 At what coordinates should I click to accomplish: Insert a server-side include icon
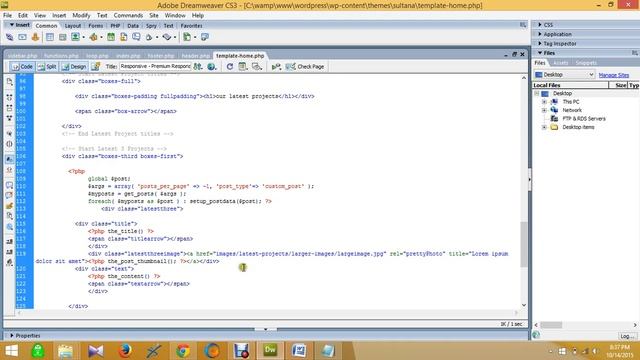[123, 37]
